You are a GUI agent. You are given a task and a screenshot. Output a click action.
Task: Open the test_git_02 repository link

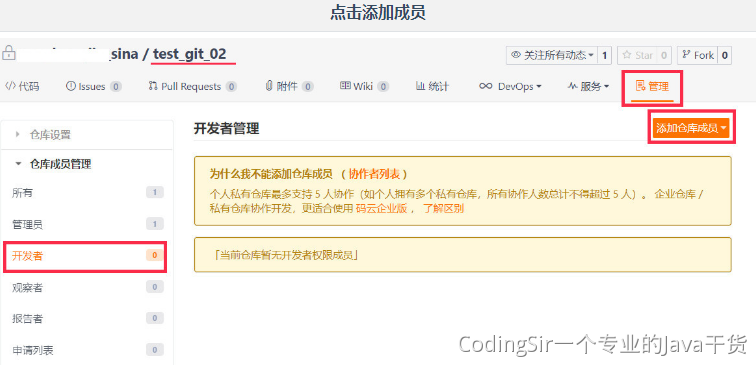[x=189, y=54]
